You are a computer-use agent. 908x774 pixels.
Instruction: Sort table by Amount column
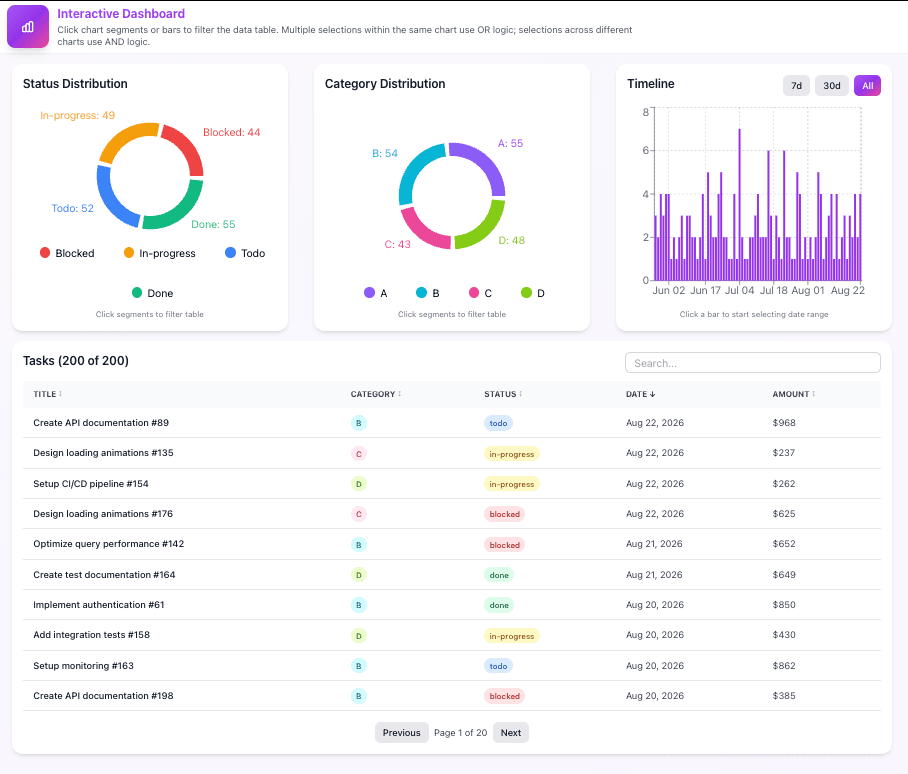tap(794, 394)
